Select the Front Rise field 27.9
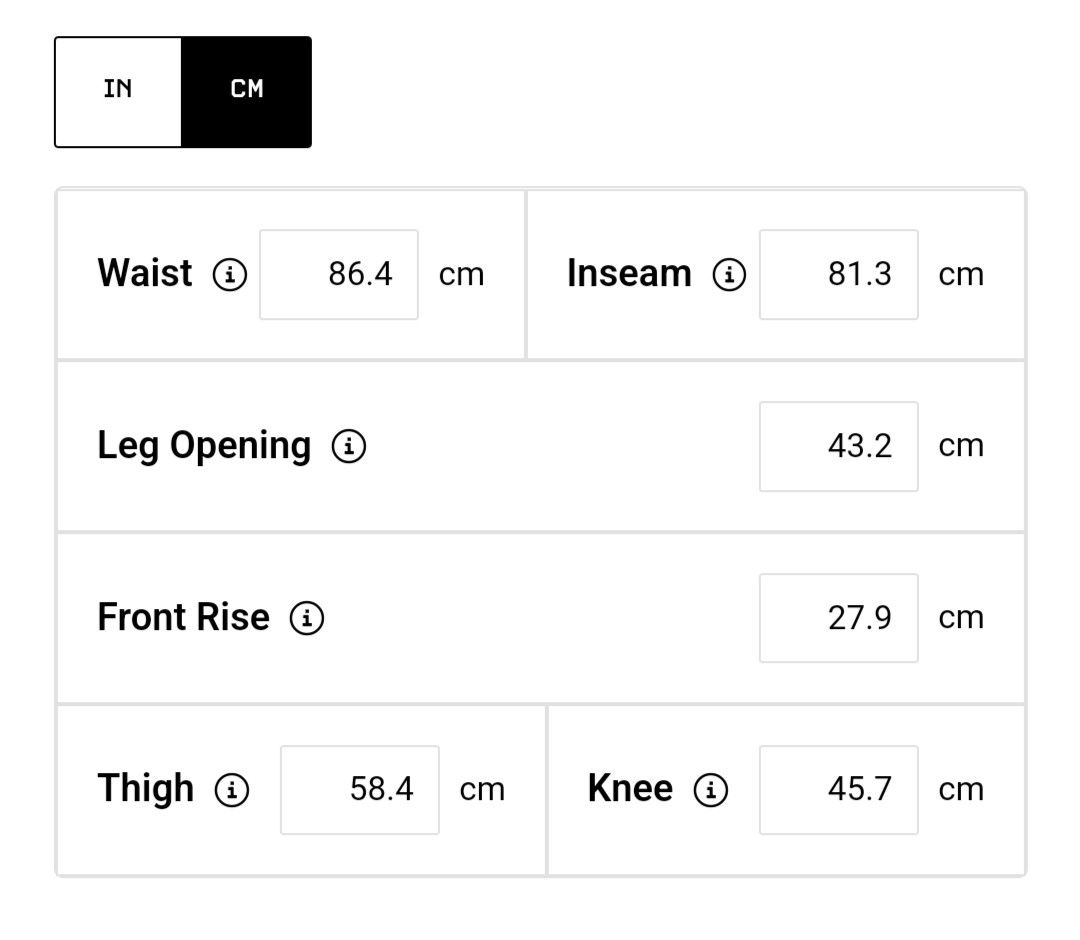Image resolution: width=1080 pixels, height=940 pixels. [x=839, y=618]
